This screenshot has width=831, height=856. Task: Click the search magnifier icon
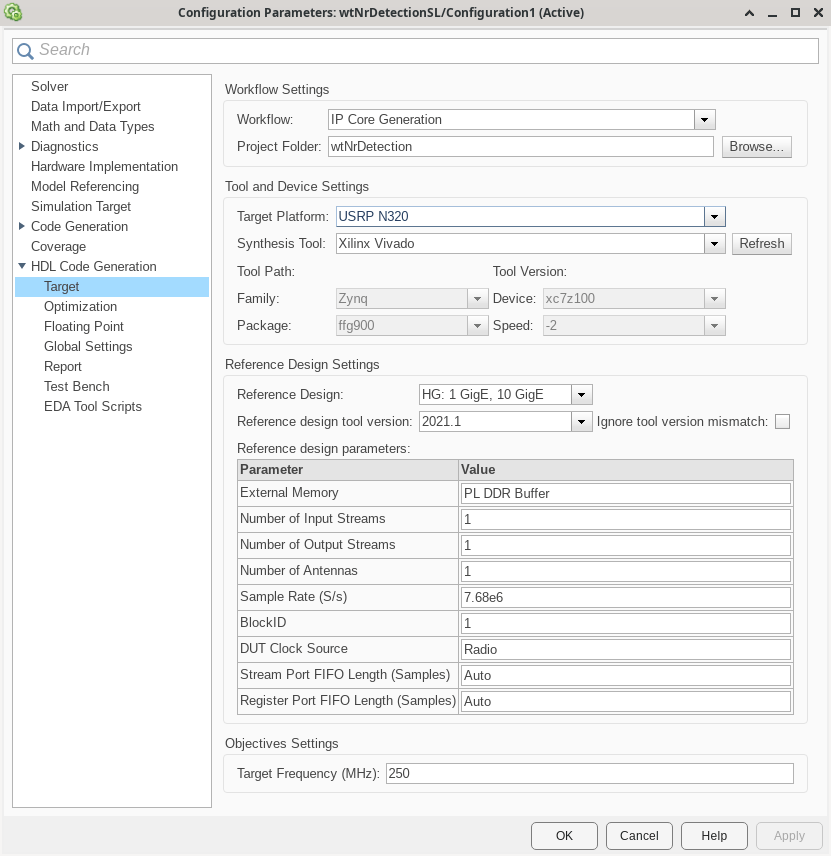point(25,51)
